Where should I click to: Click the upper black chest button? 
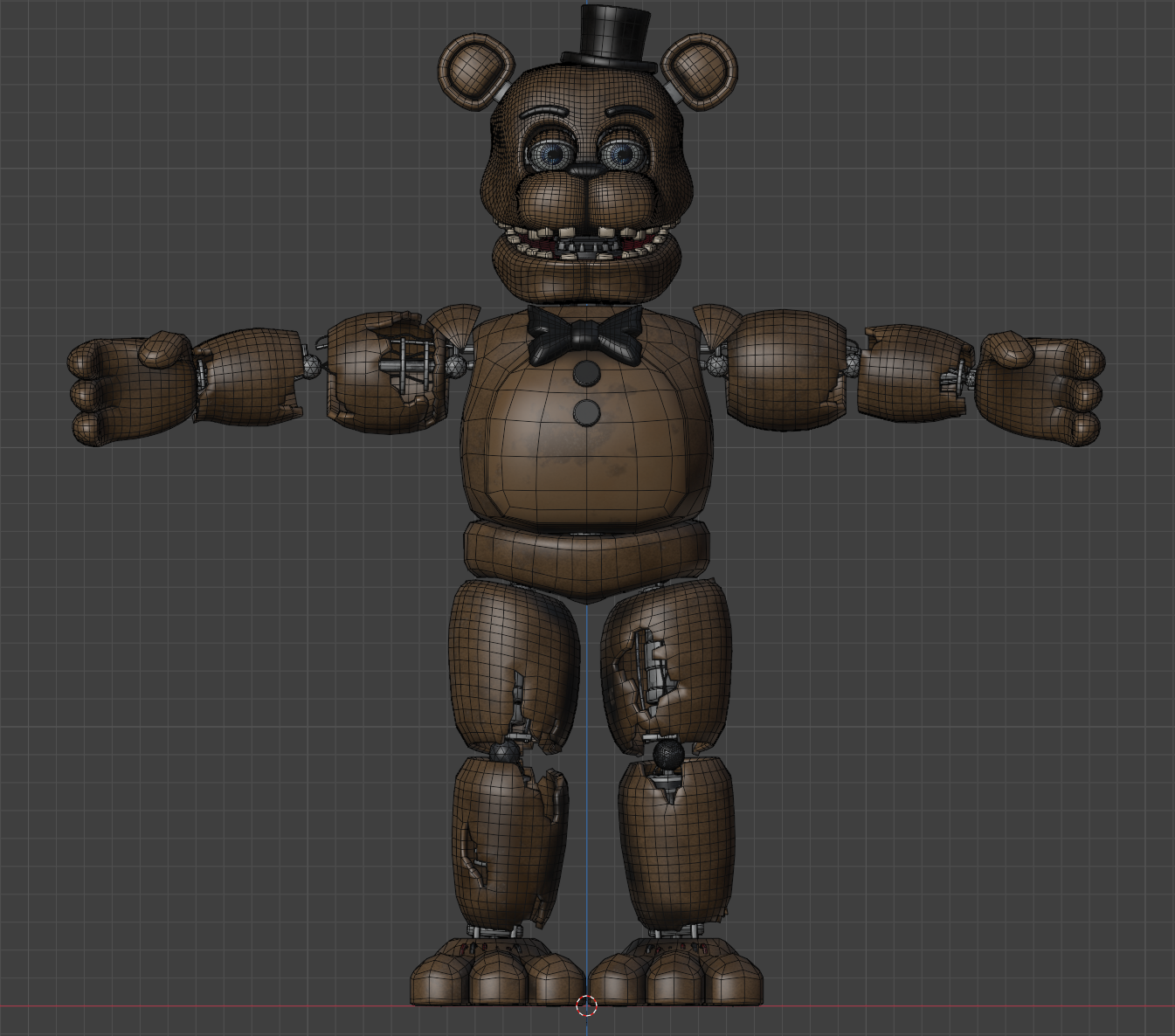(587, 374)
